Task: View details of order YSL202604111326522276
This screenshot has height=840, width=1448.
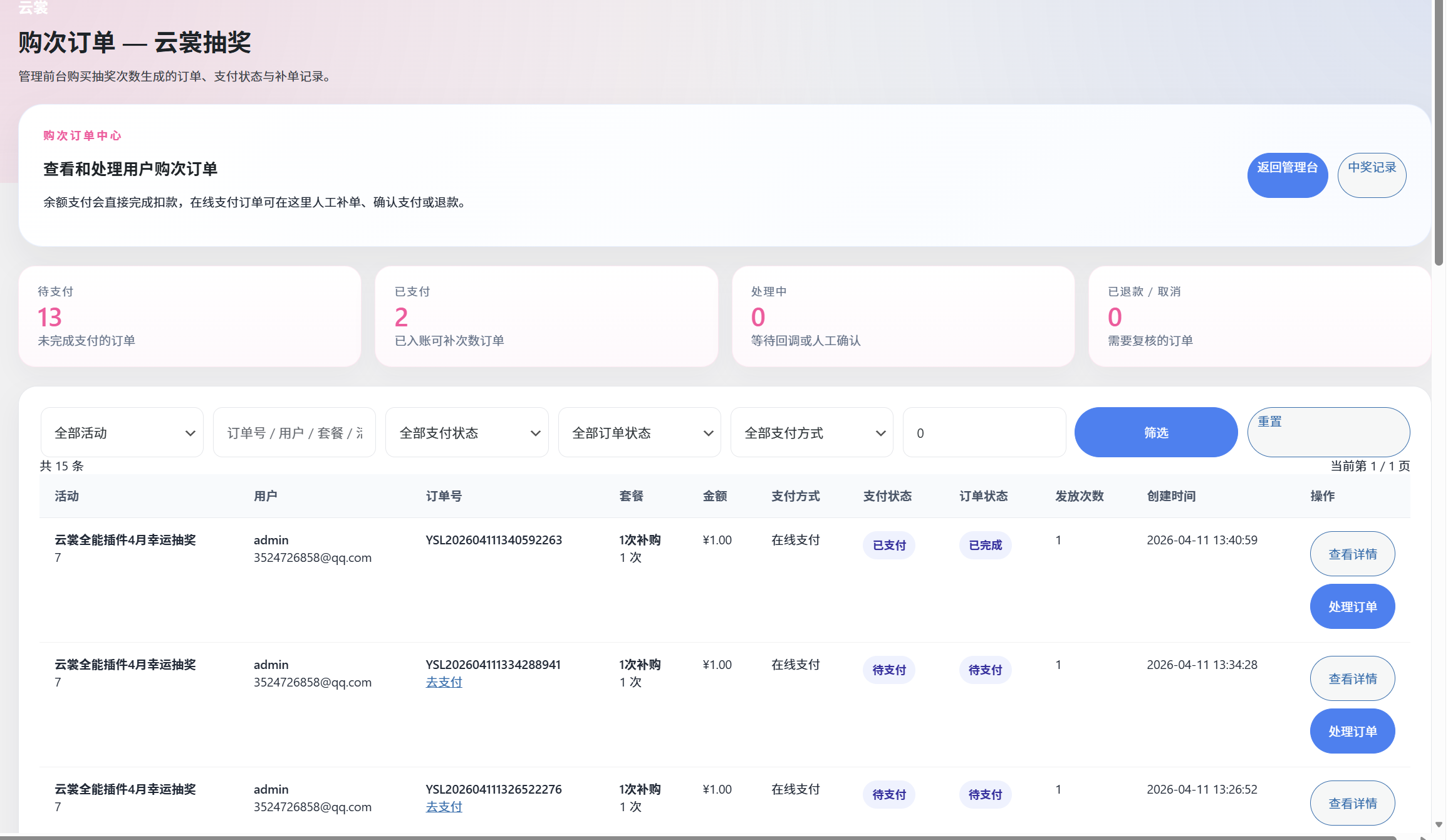Action: pyautogui.click(x=1352, y=804)
